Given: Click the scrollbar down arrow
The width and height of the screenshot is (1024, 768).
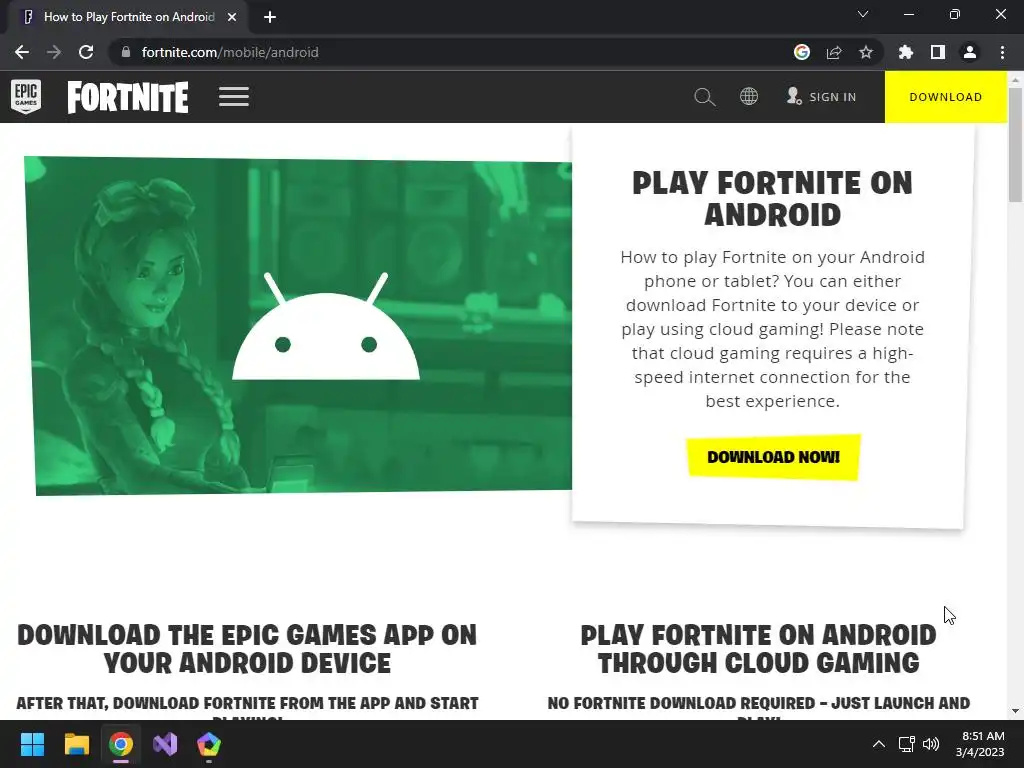Looking at the screenshot, I should tap(1015, 711).
